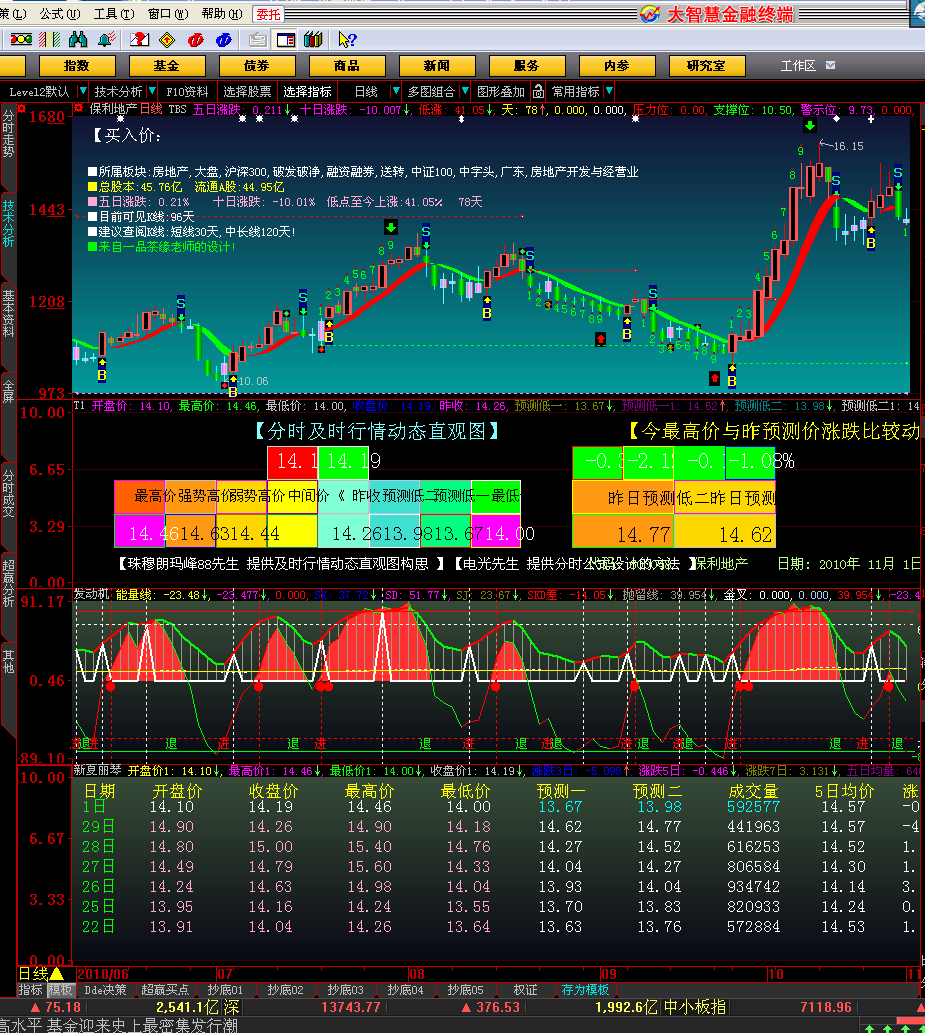The image size is (925, 1033).
Task: Switch to 其他 side tab
Action: [x=8, y=660]
